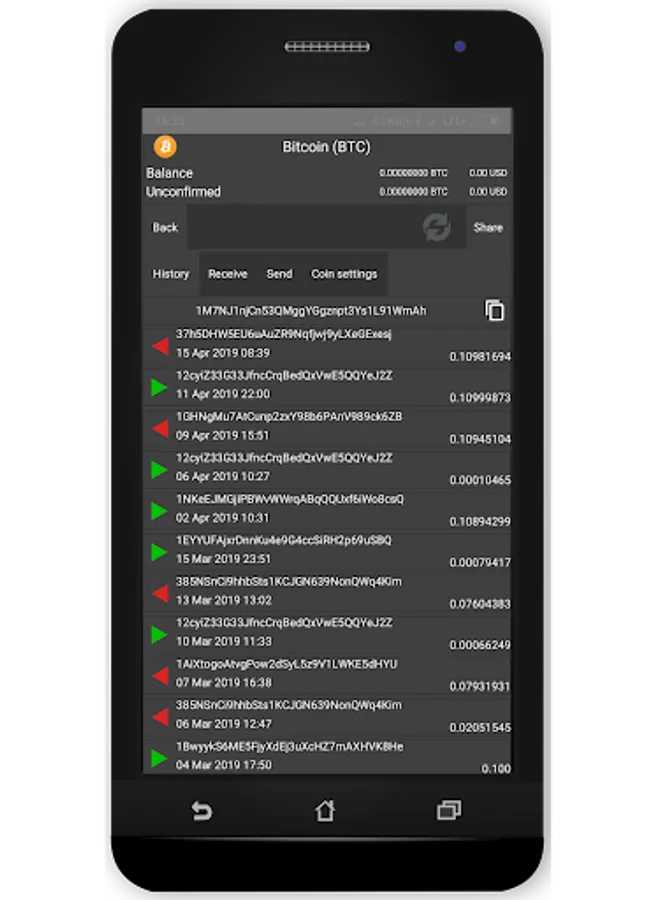Select address 1EYYUFAjxrDnnKu4e9G4ccSiRH2p69uSBQ
The width and height of the screenshot is (656, 900).
(x=284, y=540)
